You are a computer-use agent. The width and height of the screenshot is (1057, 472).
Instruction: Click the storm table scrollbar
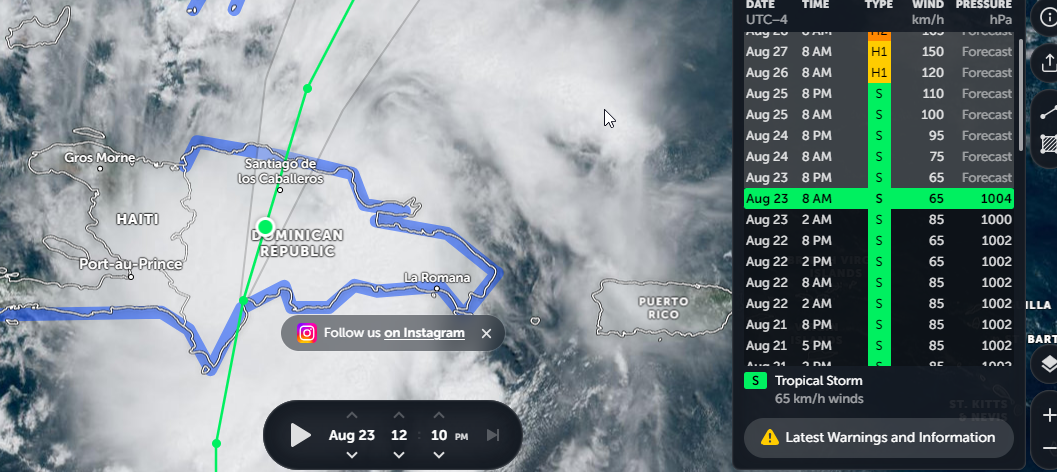1021,94
